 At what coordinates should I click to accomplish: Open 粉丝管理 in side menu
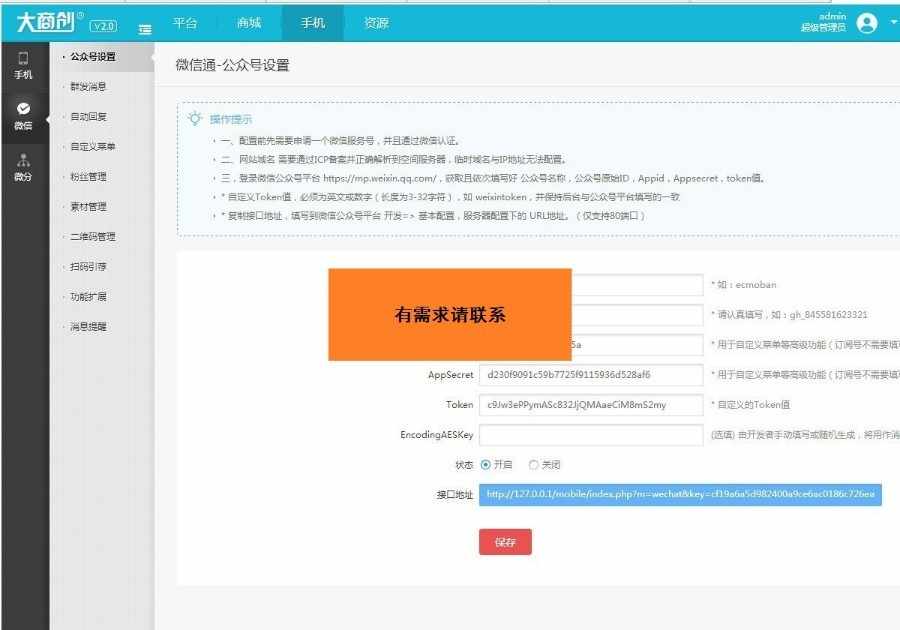click(x=88, y=177)
